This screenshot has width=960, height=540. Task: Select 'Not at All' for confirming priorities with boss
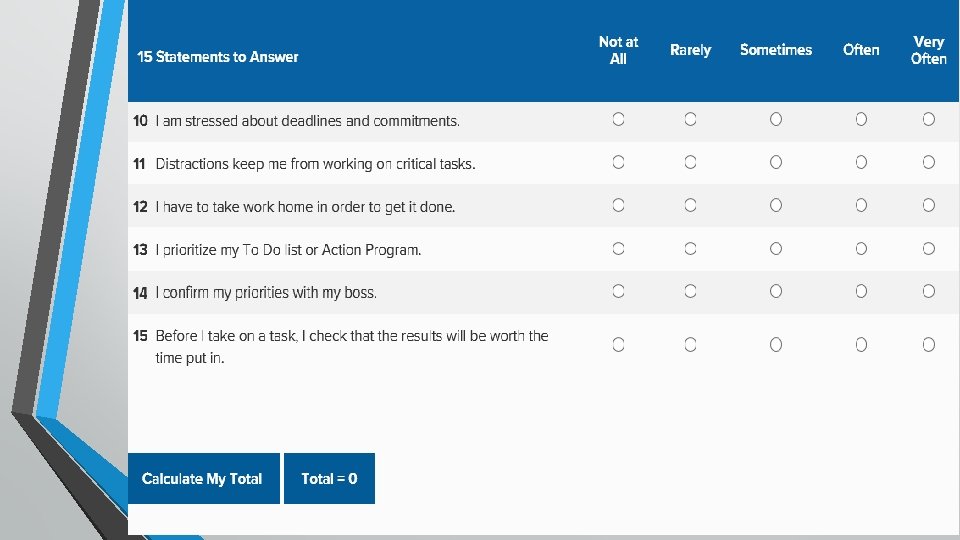tap(618, 291)
